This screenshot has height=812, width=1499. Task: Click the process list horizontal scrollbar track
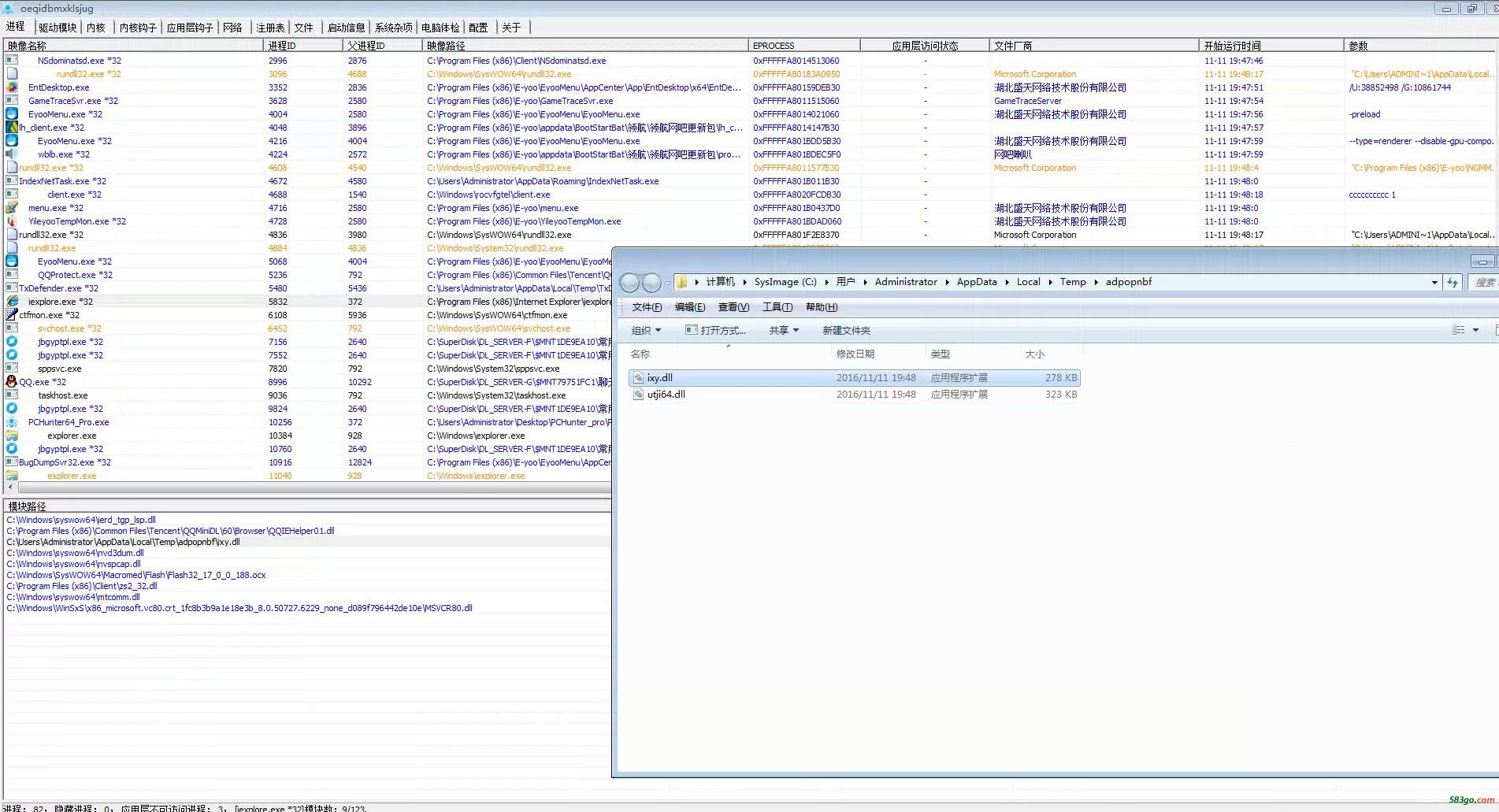click(x=315, y=488)
